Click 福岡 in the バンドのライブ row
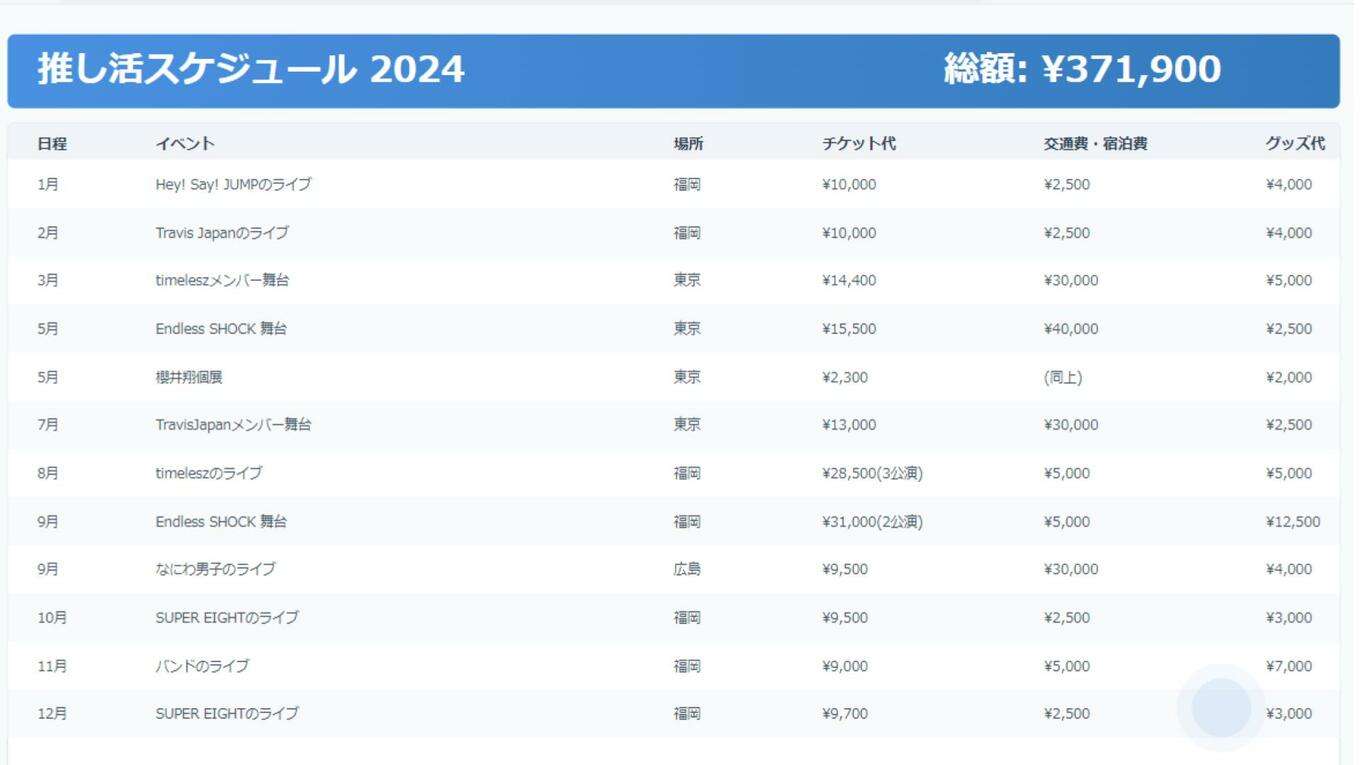The width and height of the screenshot is (1360, 765). (687, 666)
